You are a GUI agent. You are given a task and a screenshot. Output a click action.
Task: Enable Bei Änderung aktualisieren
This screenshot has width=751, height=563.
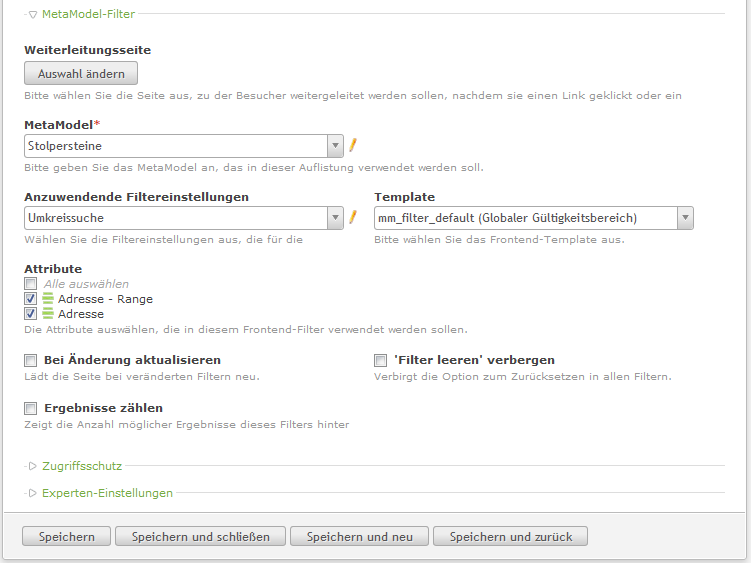point(31,360)
